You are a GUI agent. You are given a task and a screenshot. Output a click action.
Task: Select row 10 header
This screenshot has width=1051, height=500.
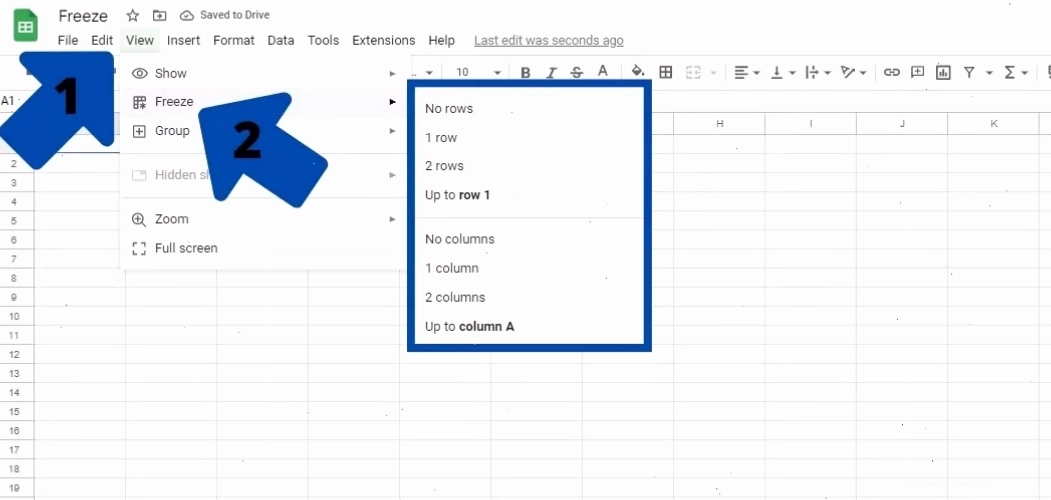click(15, 316)
